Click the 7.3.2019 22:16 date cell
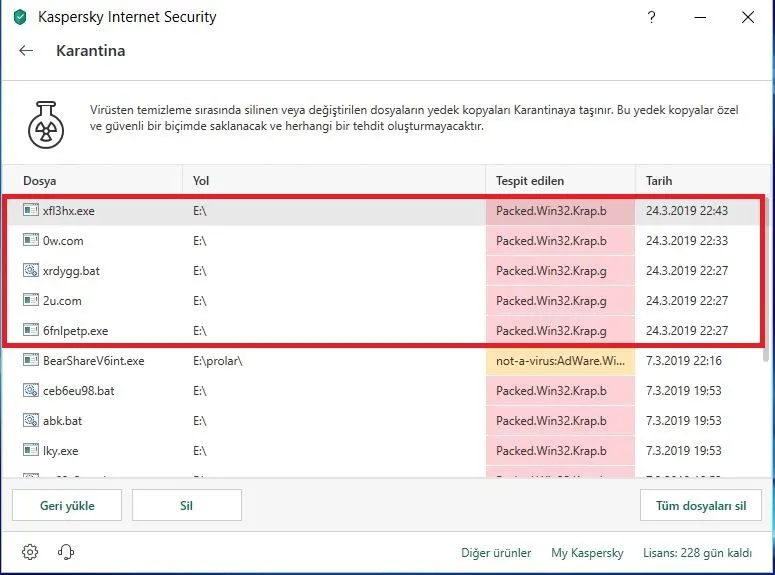Viewport: 775px width, 575px height. coord(684,361)
